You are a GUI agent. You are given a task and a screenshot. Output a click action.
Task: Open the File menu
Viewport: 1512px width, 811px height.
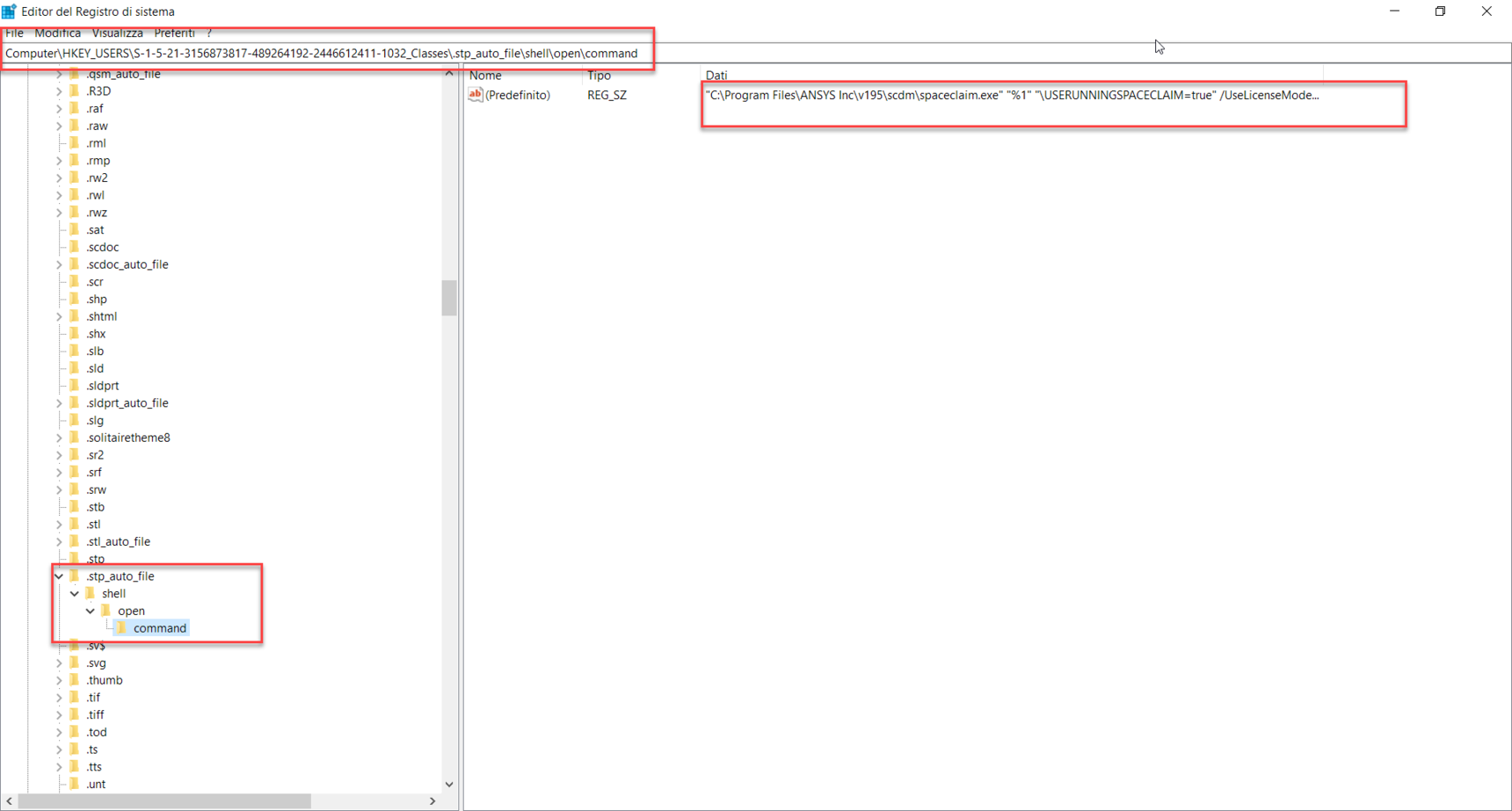(15, 33)
